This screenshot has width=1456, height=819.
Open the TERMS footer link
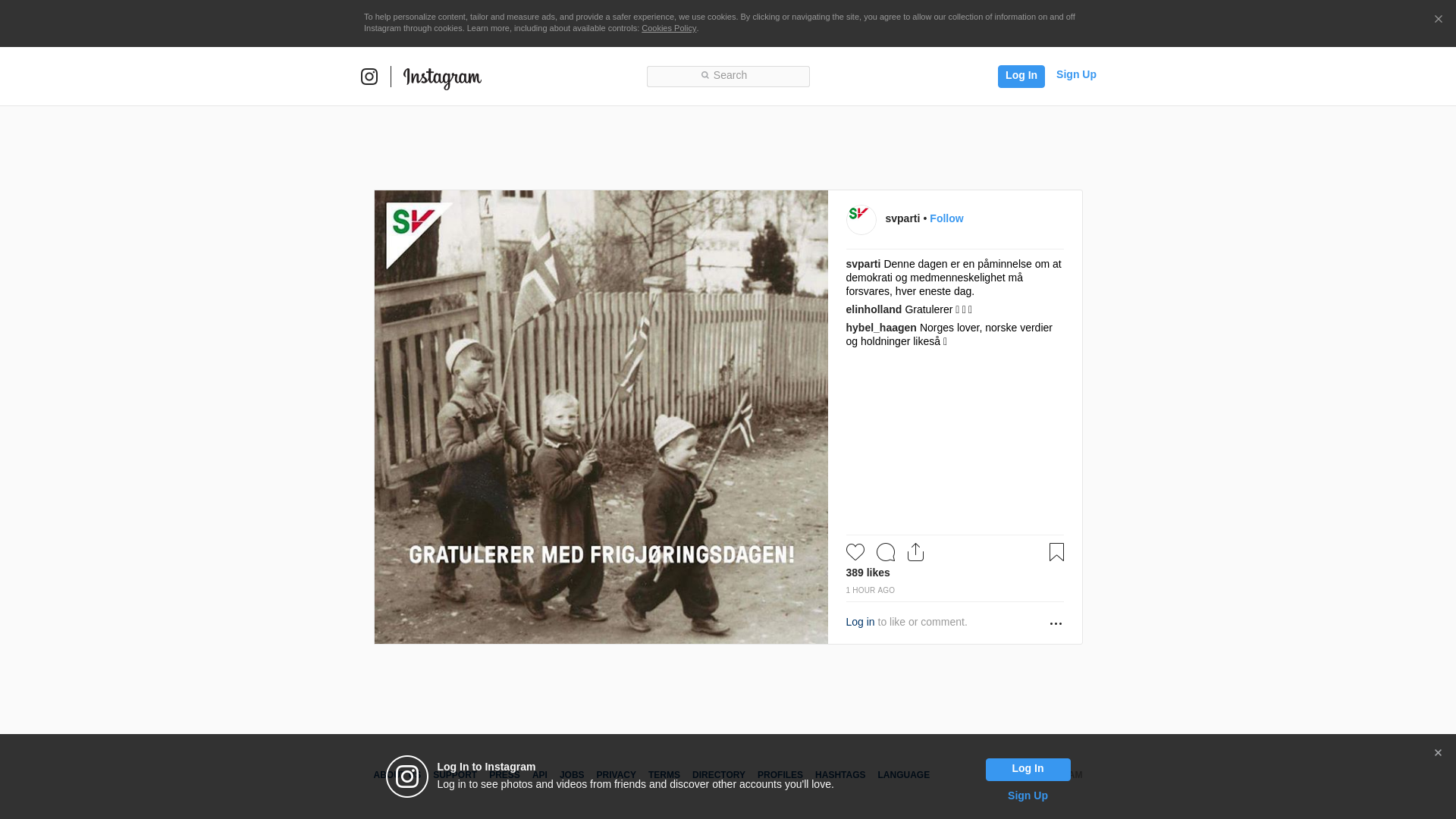point(664,775)
